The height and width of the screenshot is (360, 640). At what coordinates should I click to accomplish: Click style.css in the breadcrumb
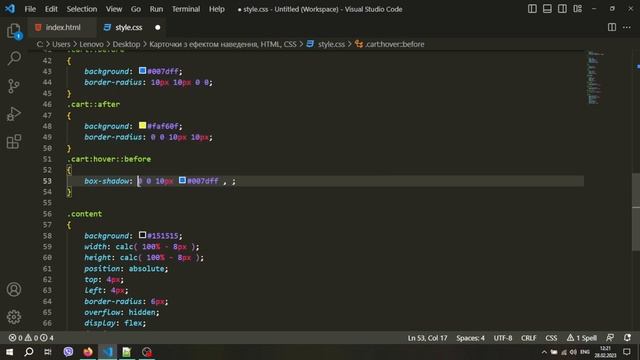tap(331, 44)
